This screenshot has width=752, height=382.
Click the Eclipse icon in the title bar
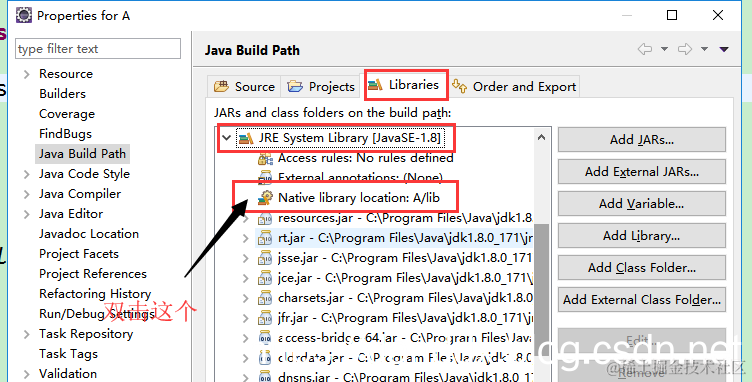24,15
